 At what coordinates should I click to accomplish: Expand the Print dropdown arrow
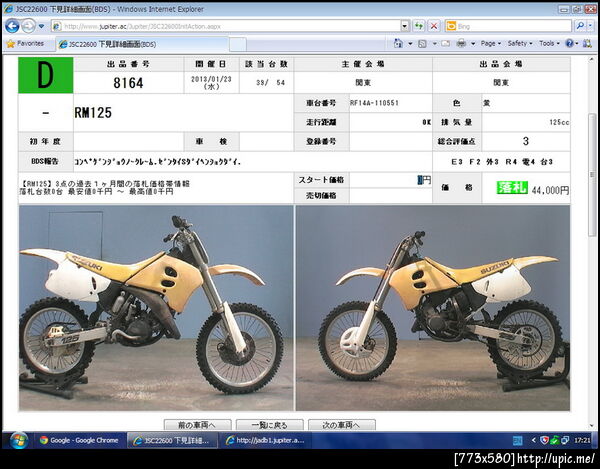click(x=473, y=44)
